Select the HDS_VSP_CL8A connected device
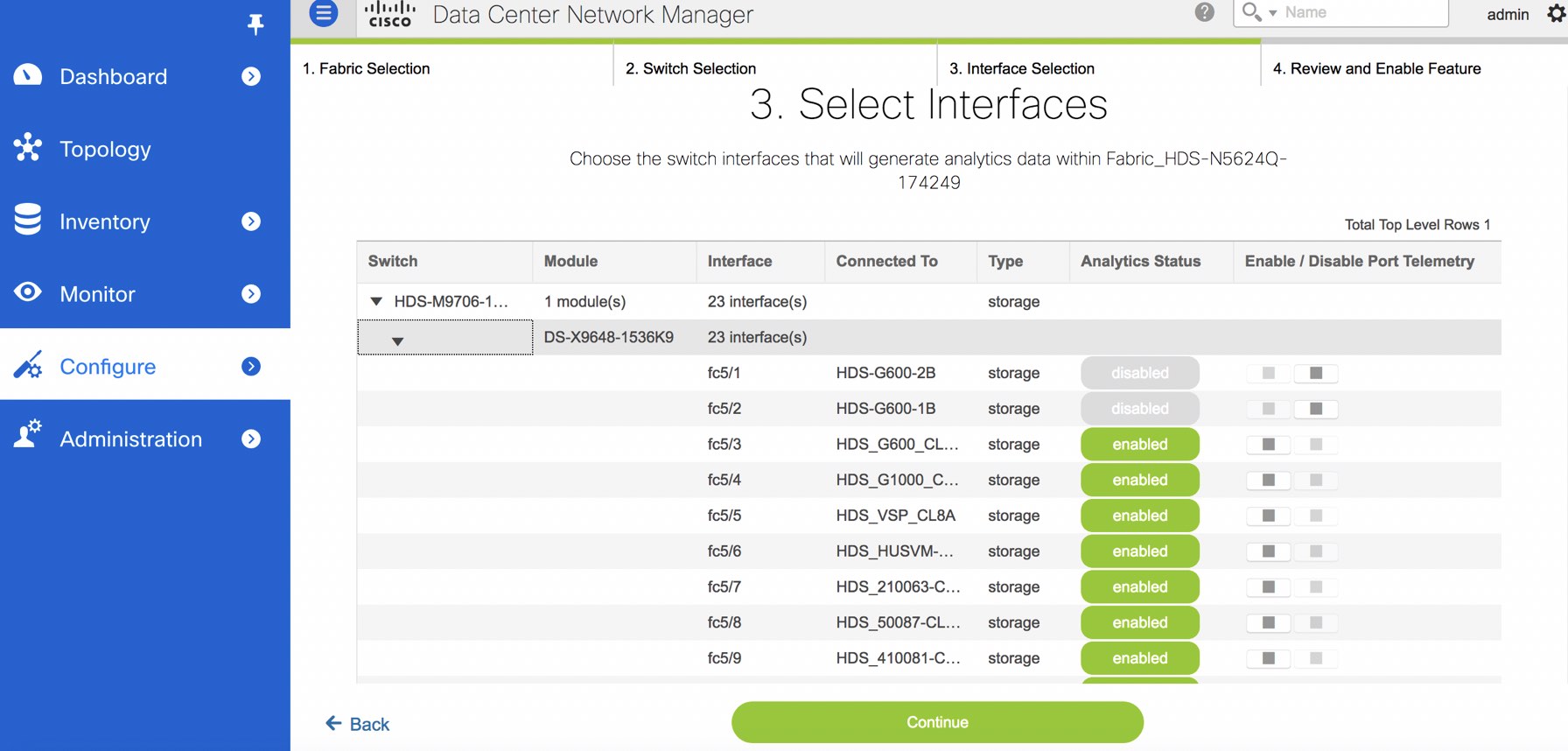This screenshot has width=1568, height=751. (895, 516)
